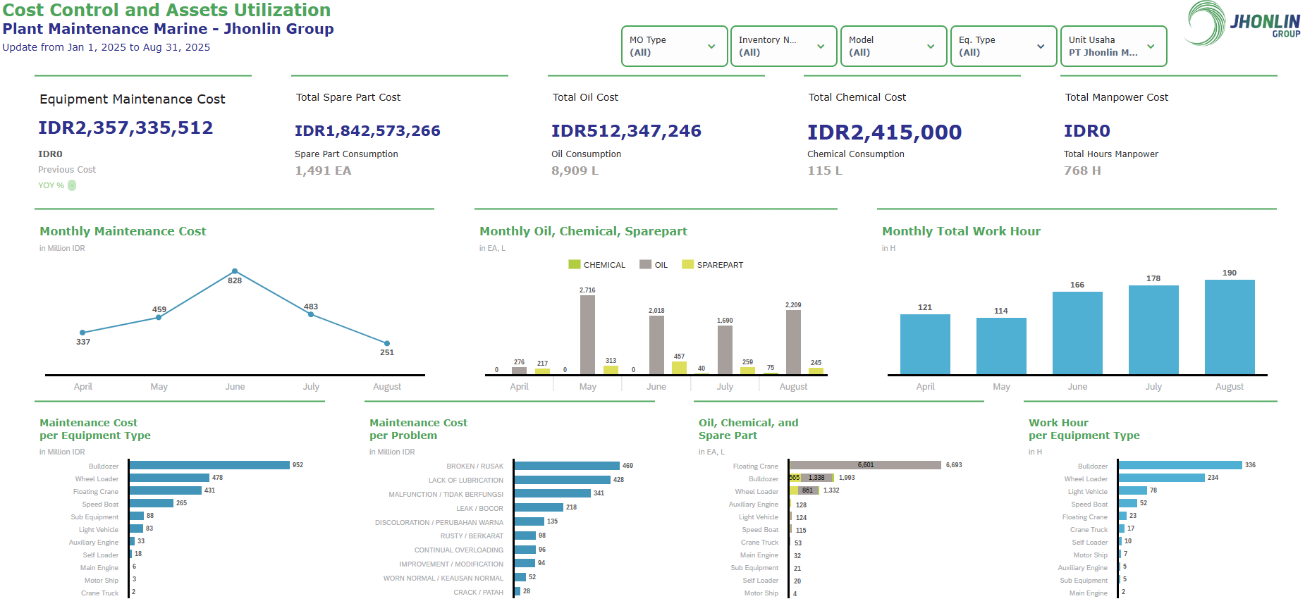Select the OIL legend color swatch
Image resolution: width=1305 pixels, height=606 pixels.
[x=646, y=265]
